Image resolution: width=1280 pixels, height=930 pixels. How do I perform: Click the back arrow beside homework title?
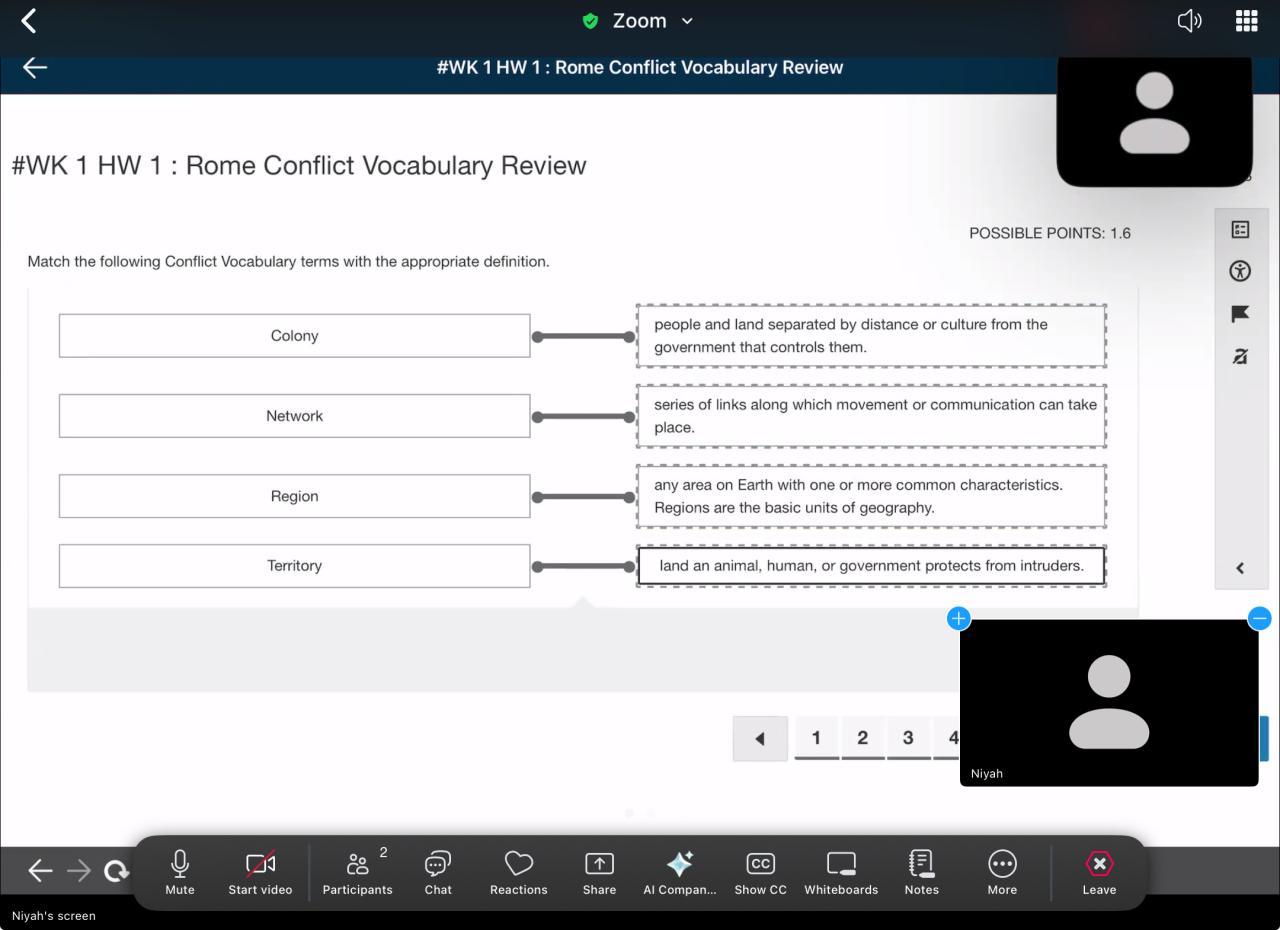coord(35,67)
